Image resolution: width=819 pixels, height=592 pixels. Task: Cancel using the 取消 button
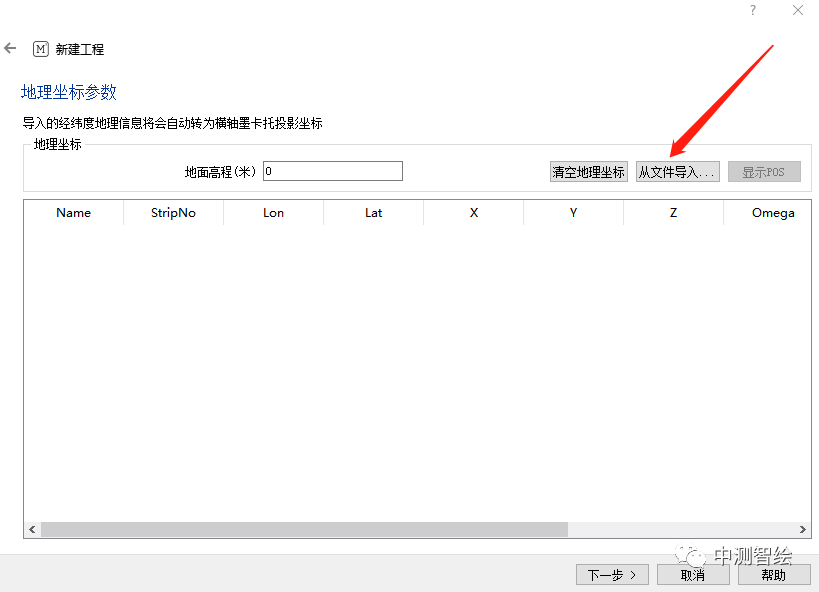[x=692, y=575]
